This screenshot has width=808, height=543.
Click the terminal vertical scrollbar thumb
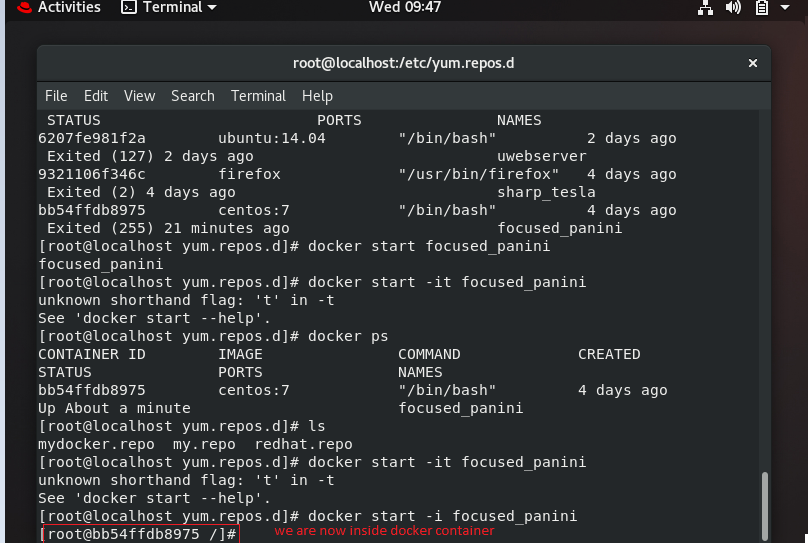coord(765,505)
